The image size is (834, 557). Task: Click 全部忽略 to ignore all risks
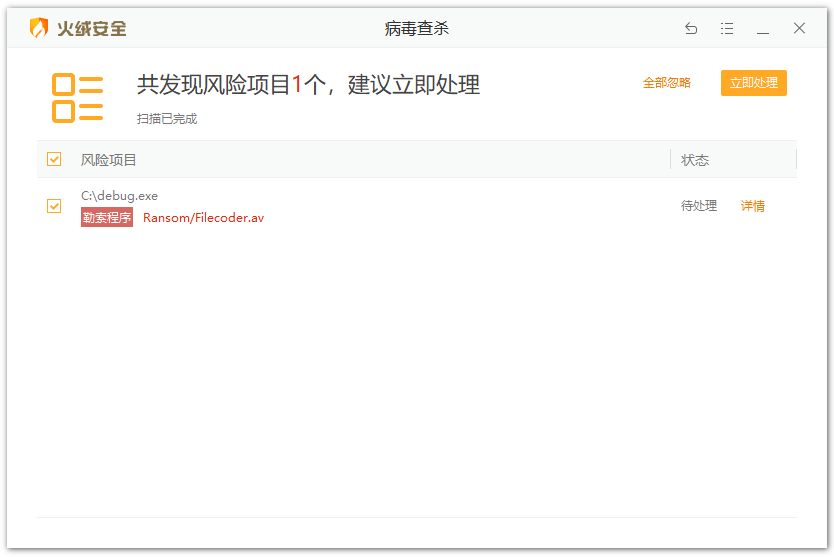tap(666, 83)
